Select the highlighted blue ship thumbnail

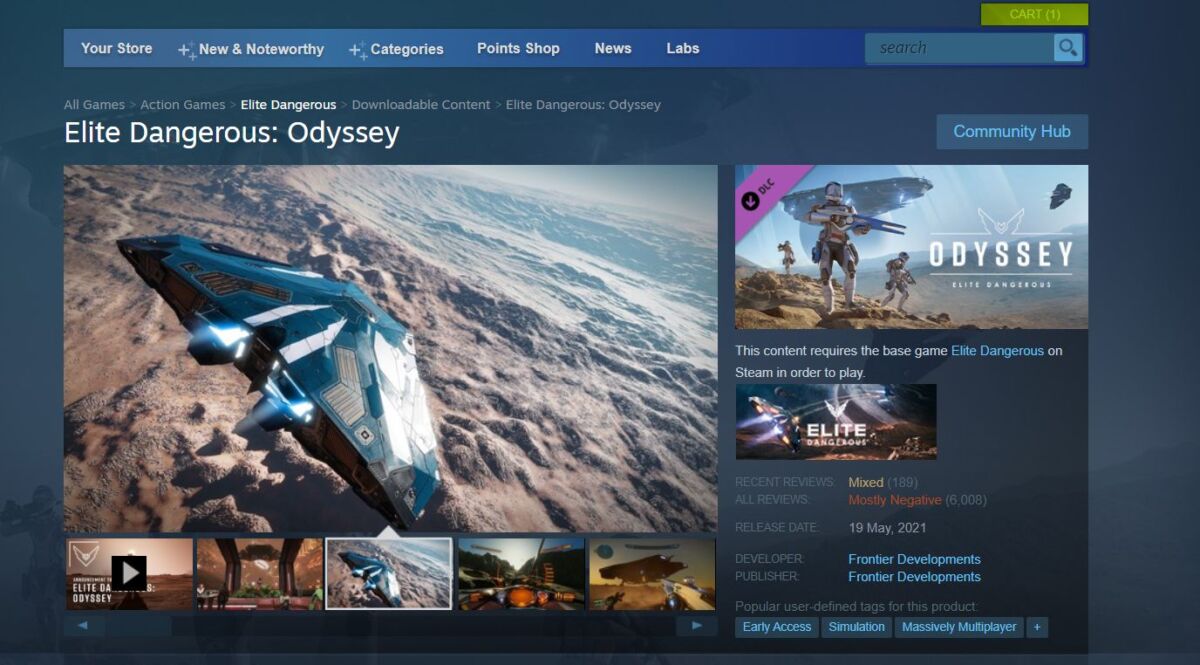[389, 573]
